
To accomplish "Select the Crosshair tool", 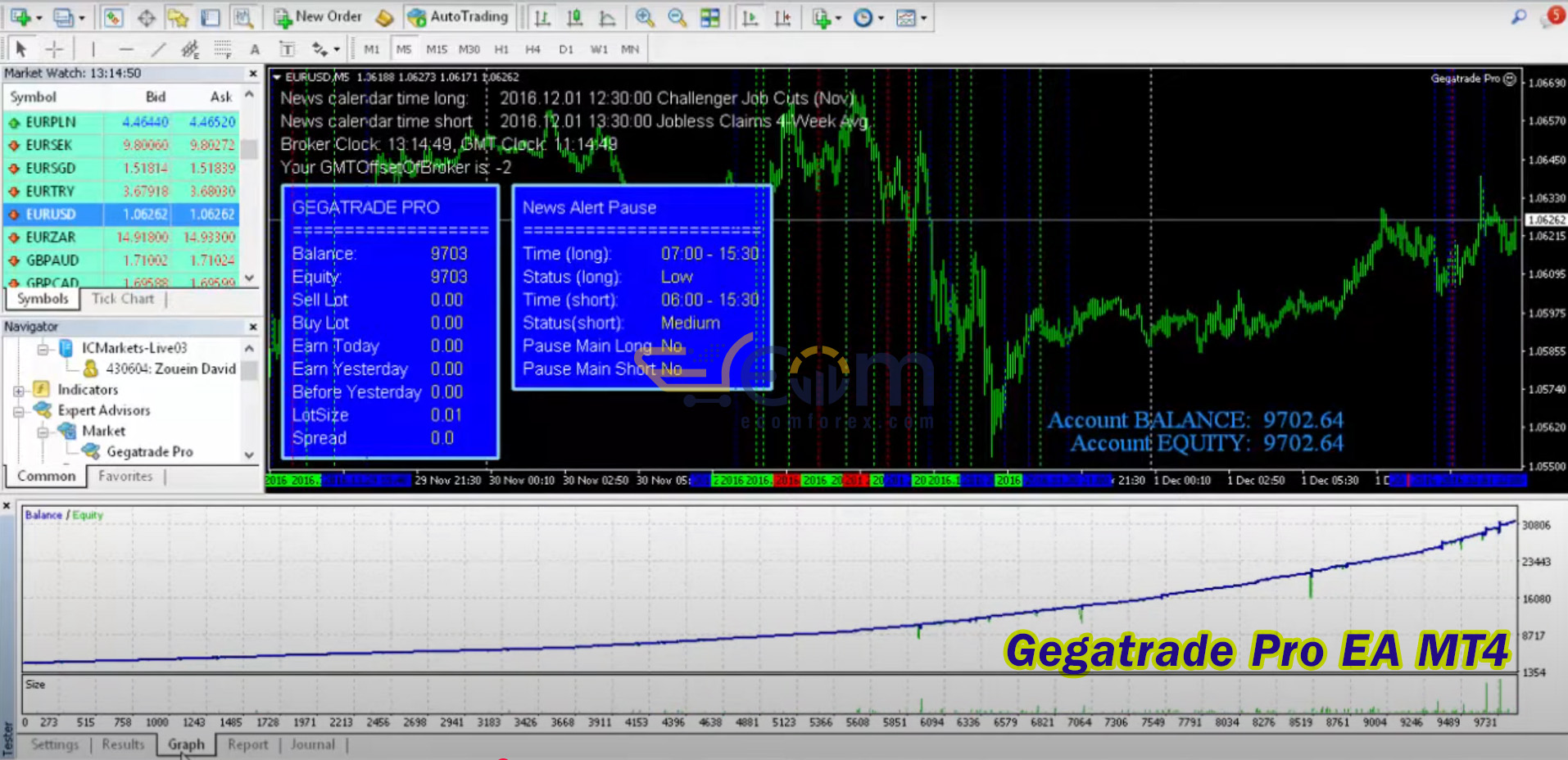I will point(54,49).
